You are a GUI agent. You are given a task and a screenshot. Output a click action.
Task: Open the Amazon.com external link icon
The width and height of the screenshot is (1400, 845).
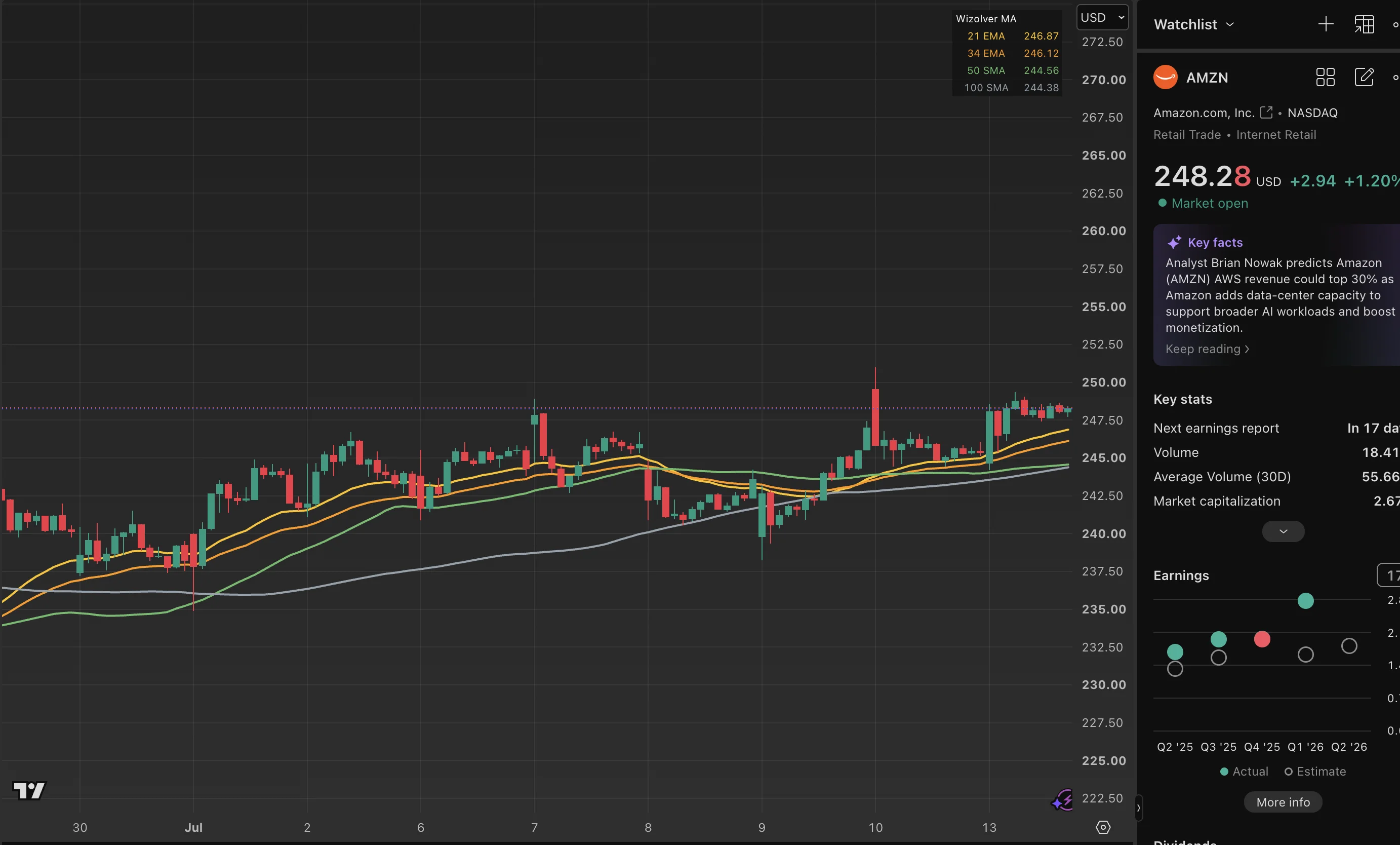[x=1266, y=112]
